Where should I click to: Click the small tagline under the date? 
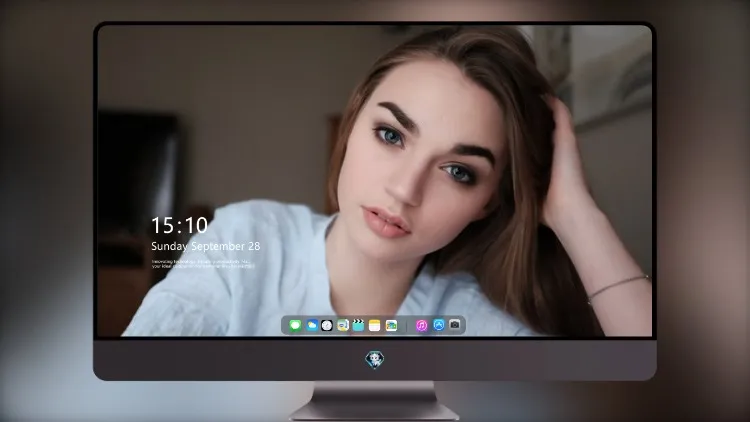(x=203, y=264)
